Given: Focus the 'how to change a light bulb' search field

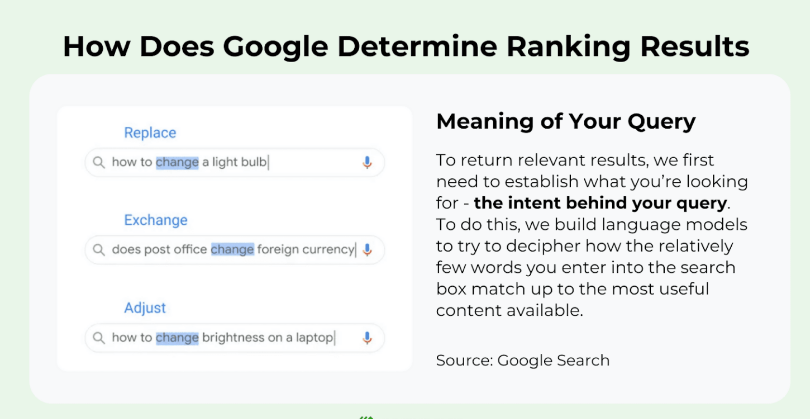Looking at the screenshot, I should click(x=300, y=162).
